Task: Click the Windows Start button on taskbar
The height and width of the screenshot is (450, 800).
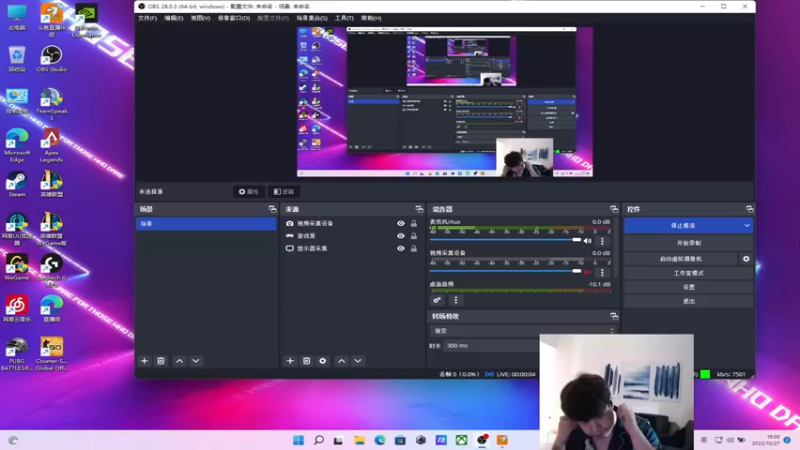Action: 298,440
